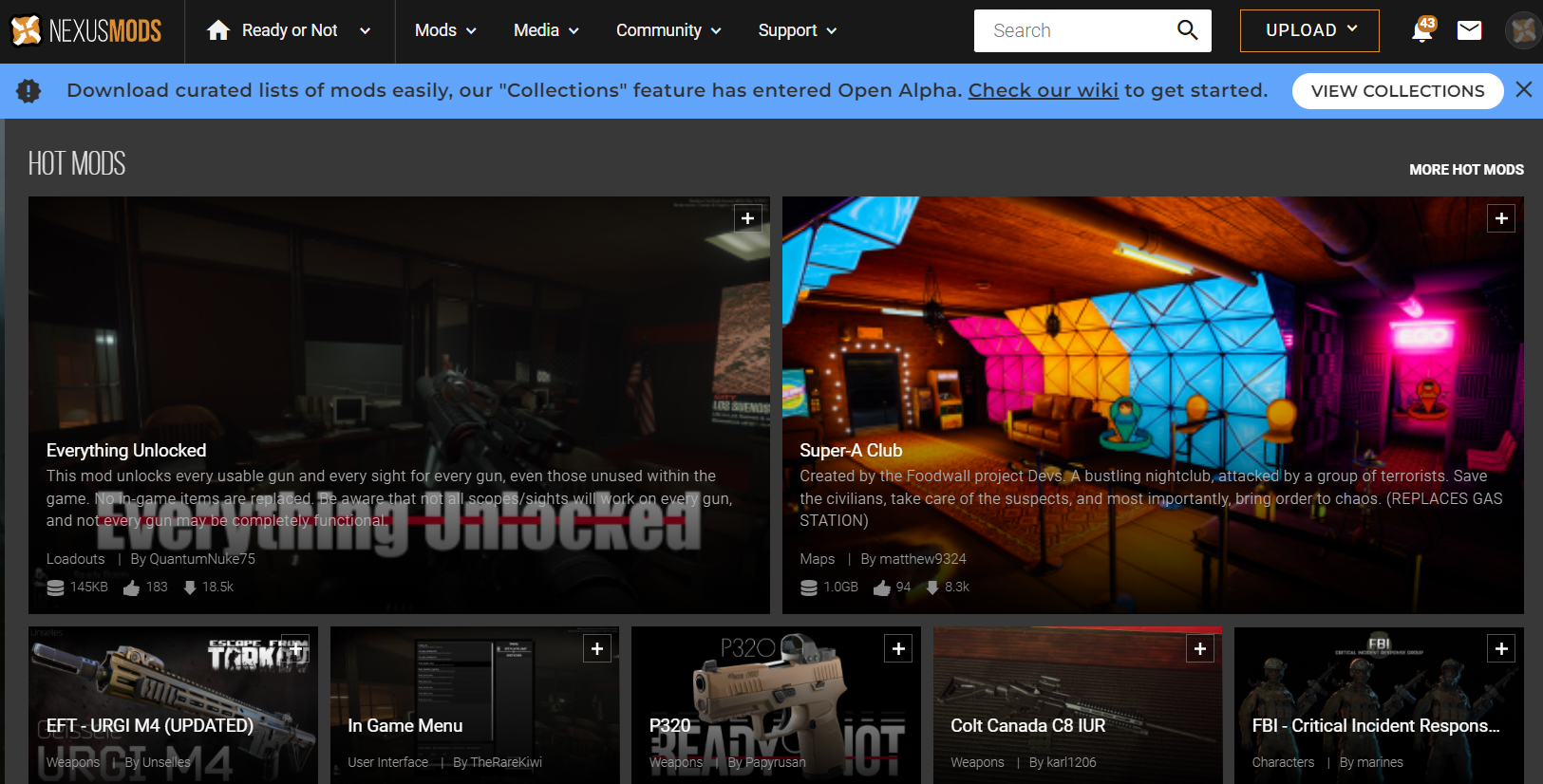Open the FBI - Critical Incident Response mod

(x=1376, y=726)
